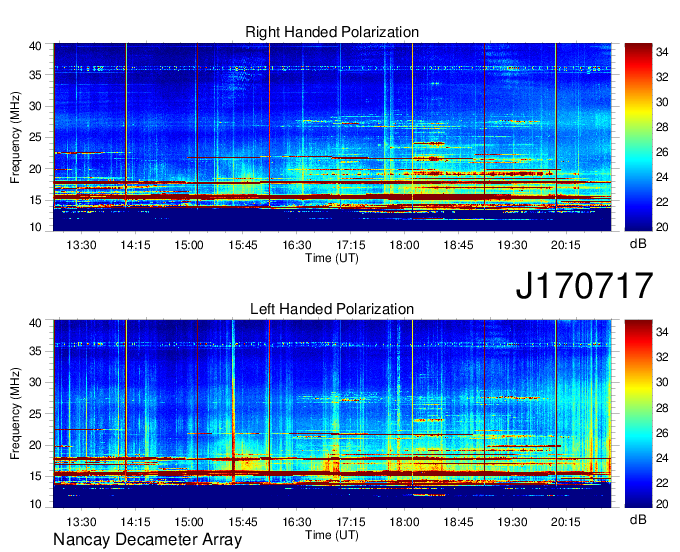Image resolution: width=680 pixels, height=552 pixels.
Task: Click the 20 value on the bottom color scale
Action: (x=662, y=504)
